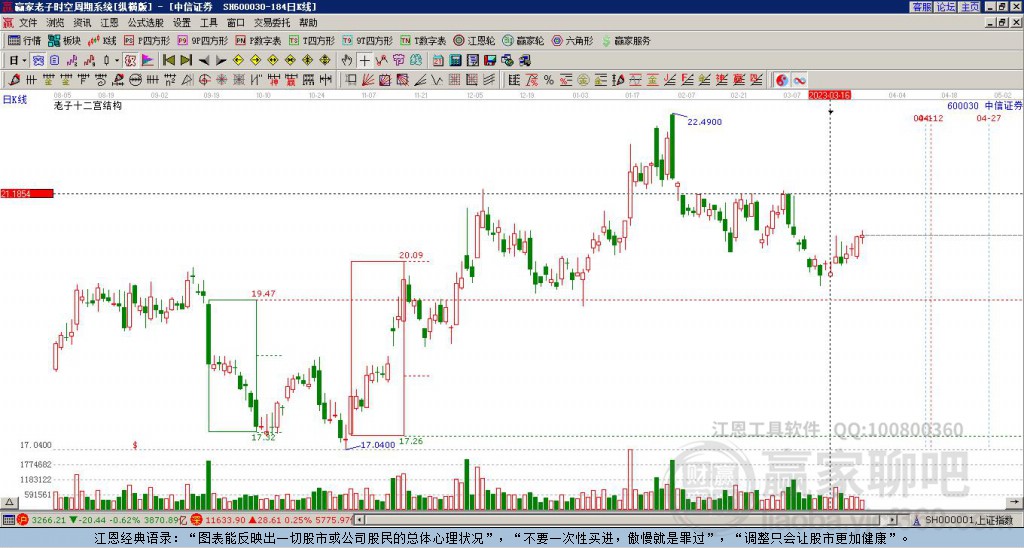Click the truck icon in toolbar

point(525,61)
